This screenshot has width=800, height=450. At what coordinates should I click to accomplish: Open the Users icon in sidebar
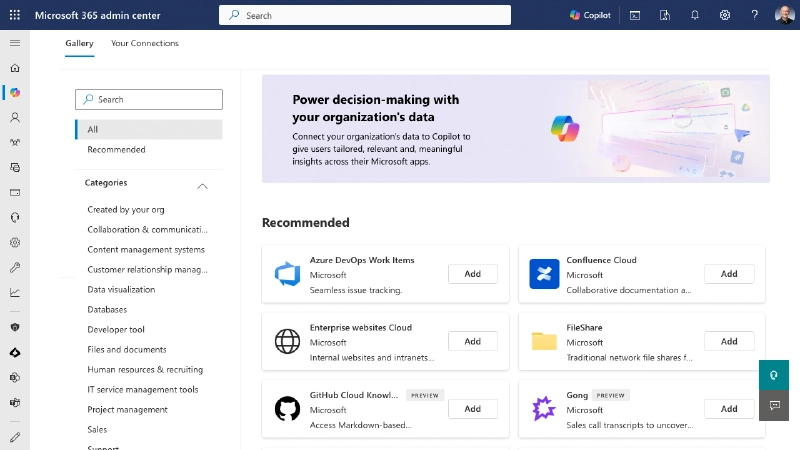15,117
